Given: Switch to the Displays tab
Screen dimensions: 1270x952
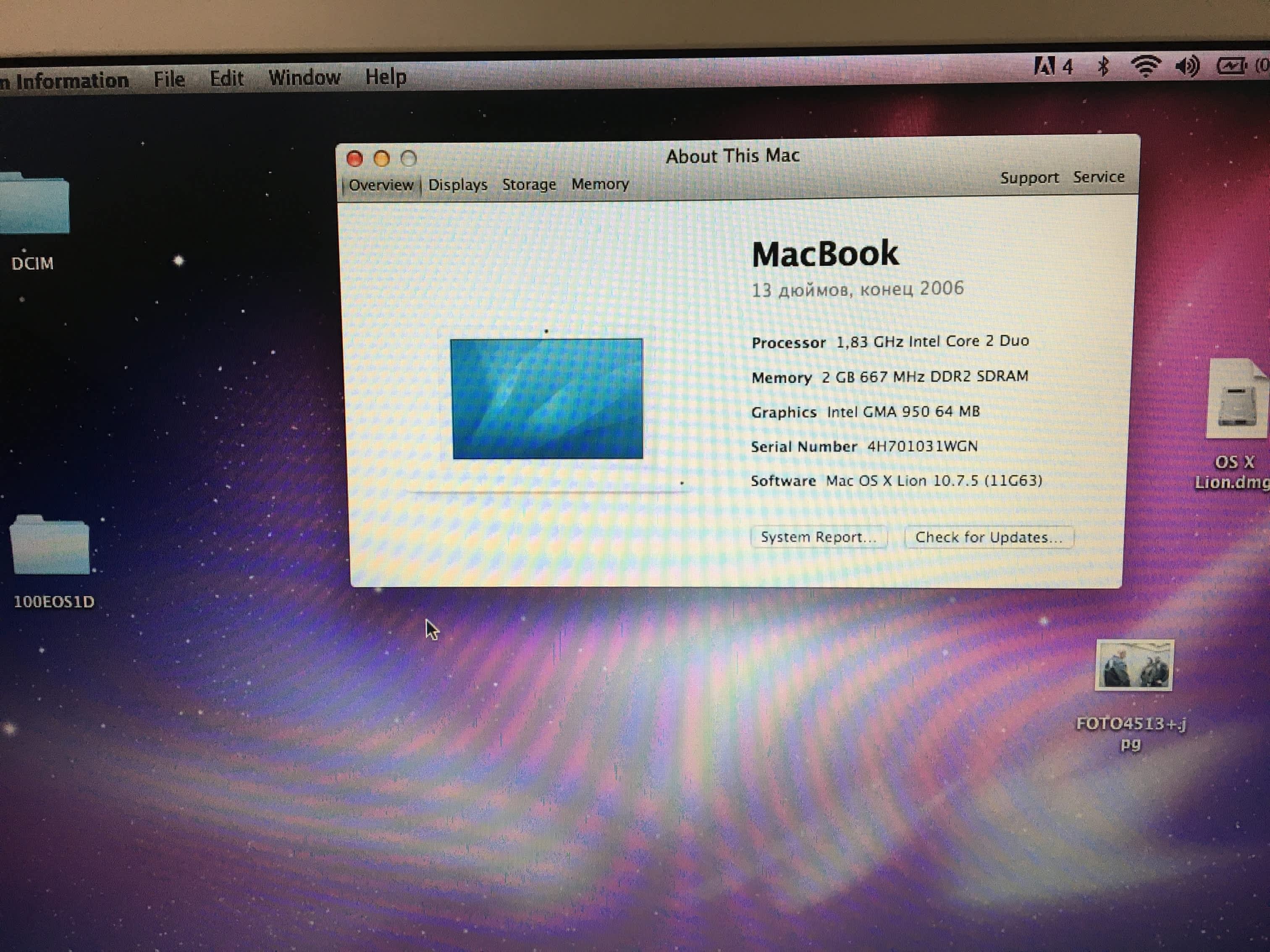Looking at the screenshot, I should tap(458, 185).
